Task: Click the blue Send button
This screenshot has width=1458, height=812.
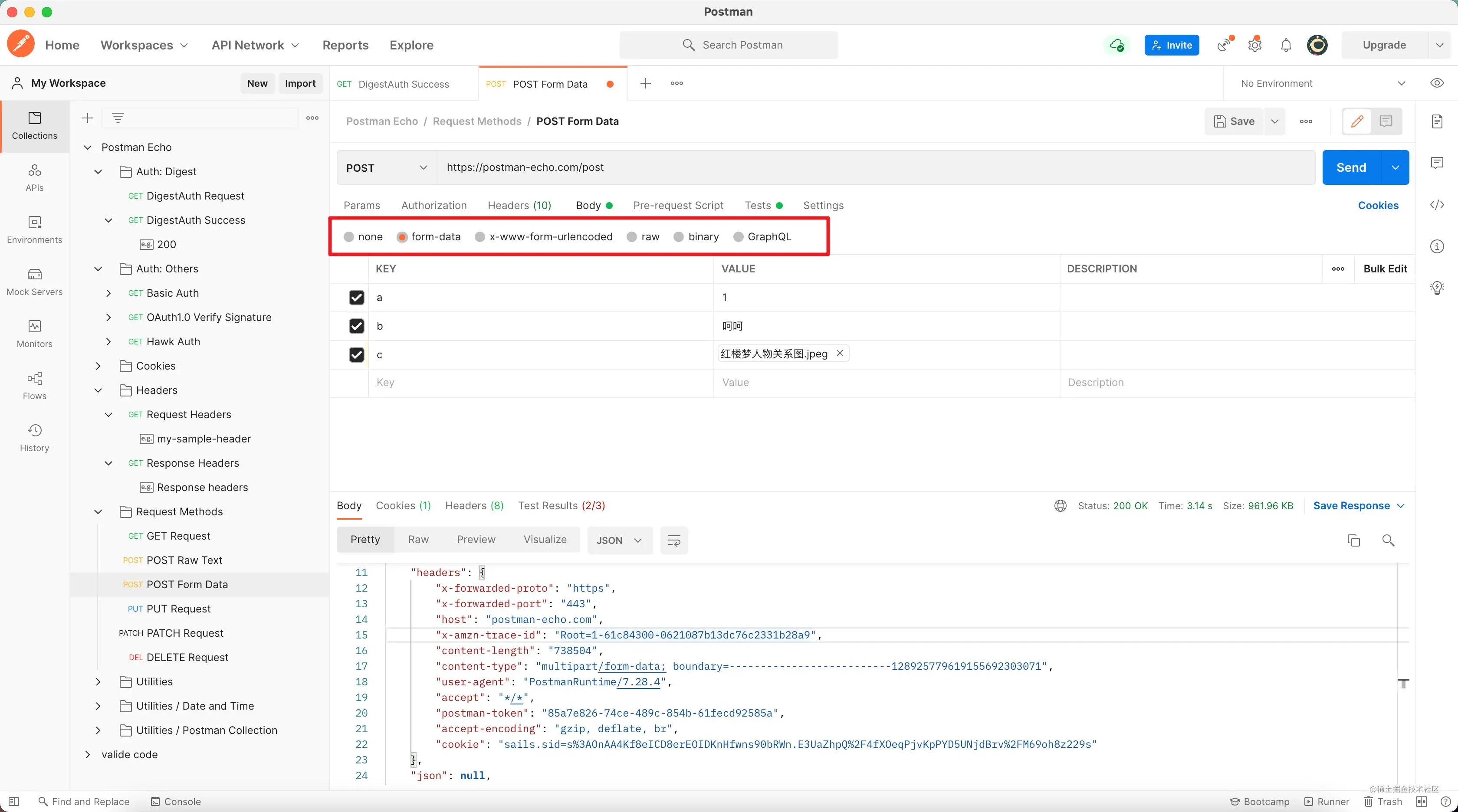Action: pyautogui.click(x=1351, y=167)
